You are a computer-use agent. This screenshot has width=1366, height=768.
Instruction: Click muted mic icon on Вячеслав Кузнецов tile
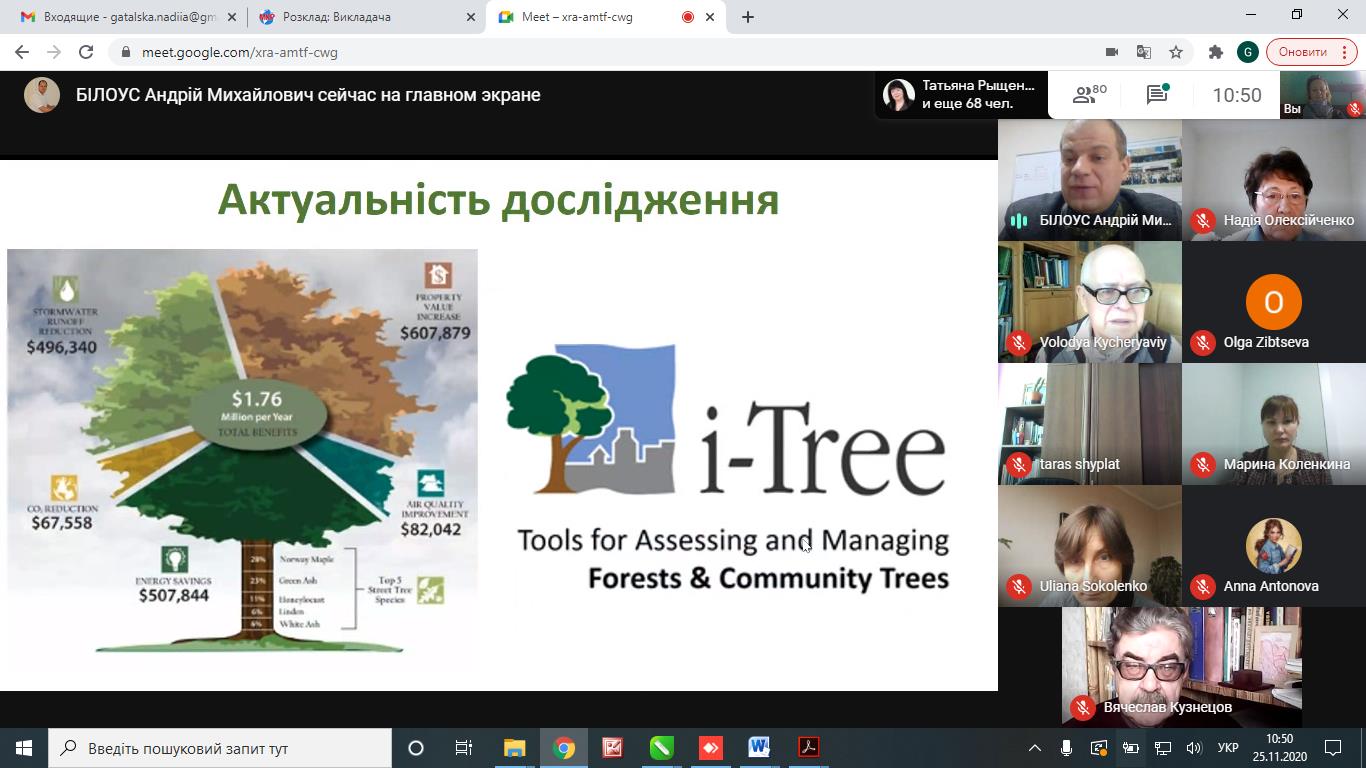coord(1083,708)
